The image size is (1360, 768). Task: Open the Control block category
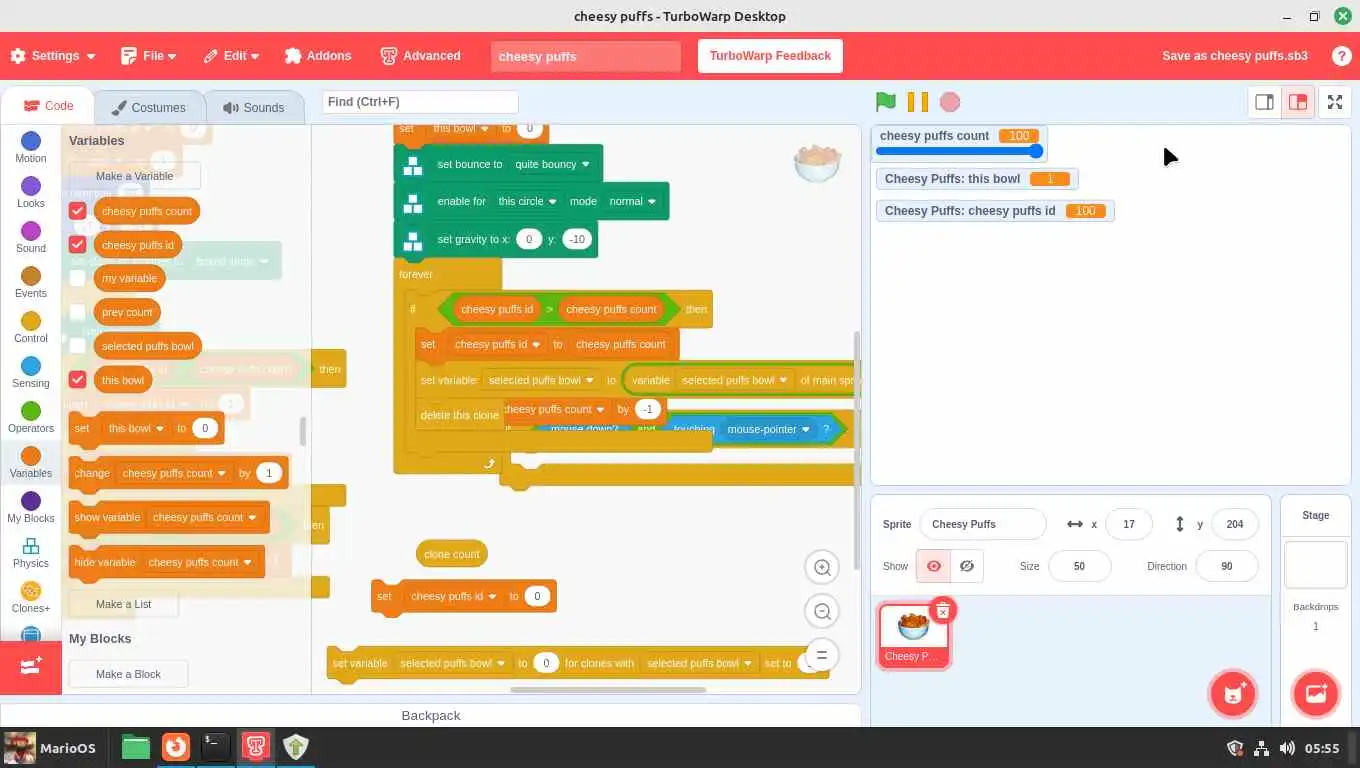(31, 328)
